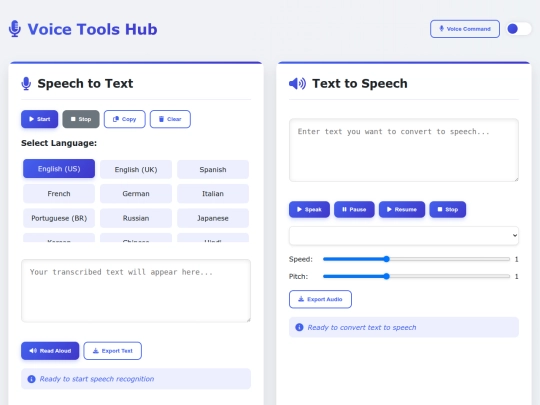Copy the transcribed text

pyautogui.click(x=125, y=119)
